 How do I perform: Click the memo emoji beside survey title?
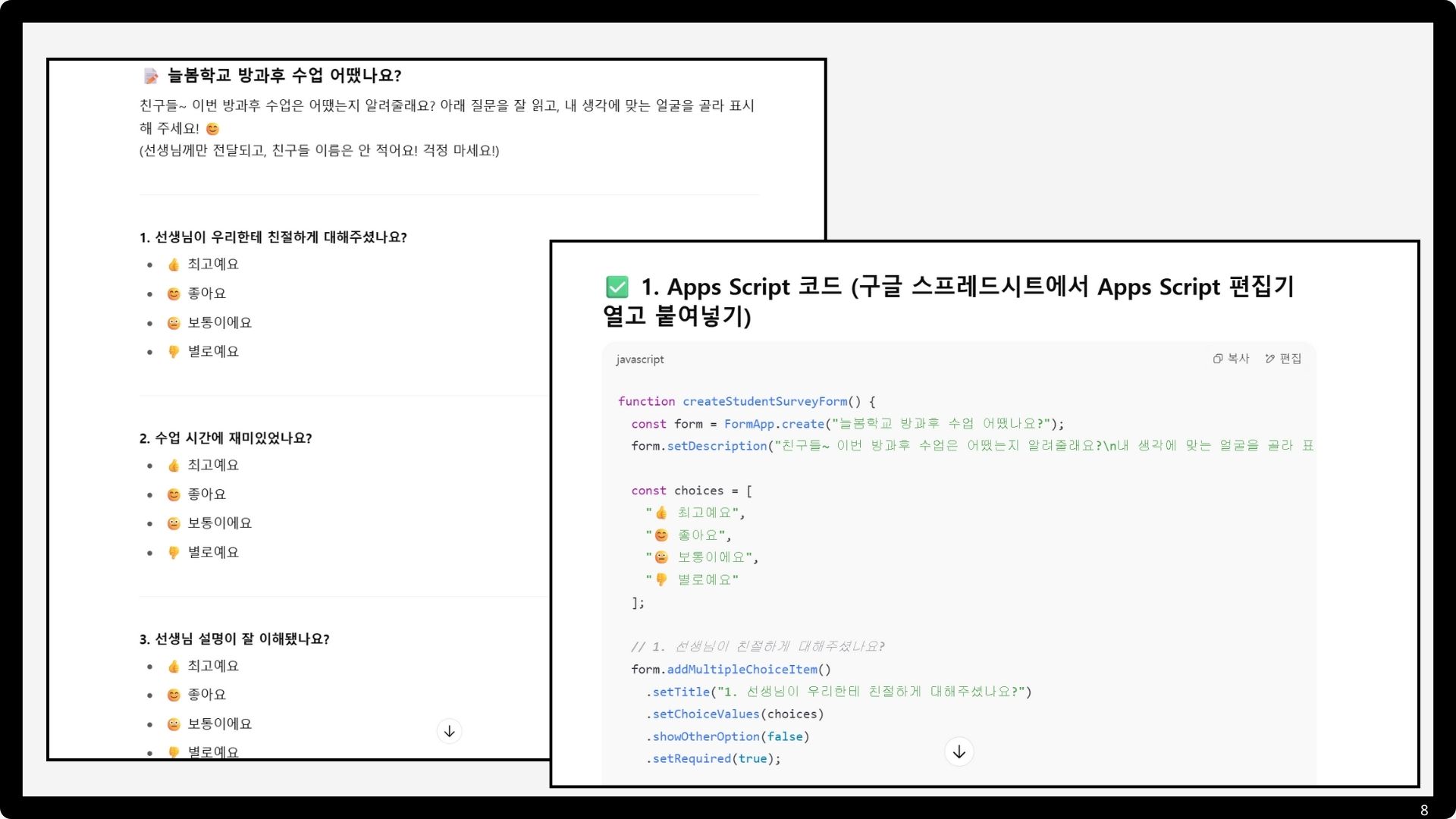151,76
